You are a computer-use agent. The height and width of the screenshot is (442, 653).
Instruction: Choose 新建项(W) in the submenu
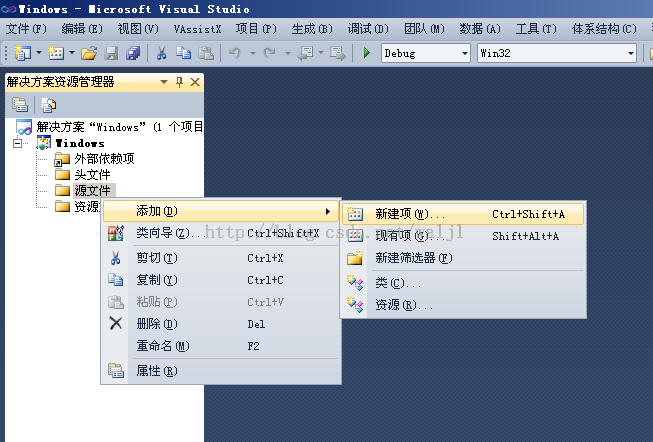[x=463, y=214]
